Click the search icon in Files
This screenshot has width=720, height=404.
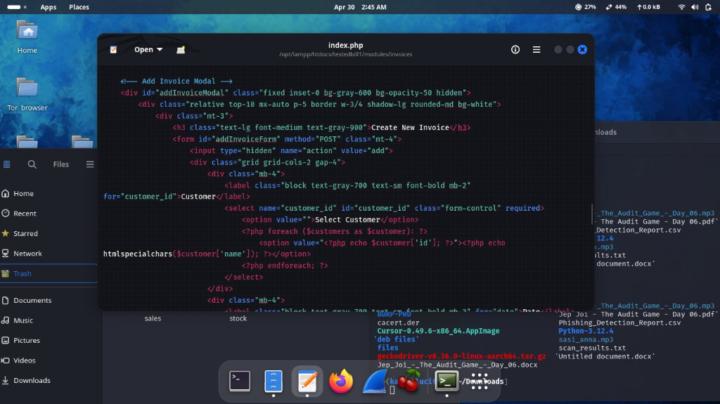tap(32, 164)
